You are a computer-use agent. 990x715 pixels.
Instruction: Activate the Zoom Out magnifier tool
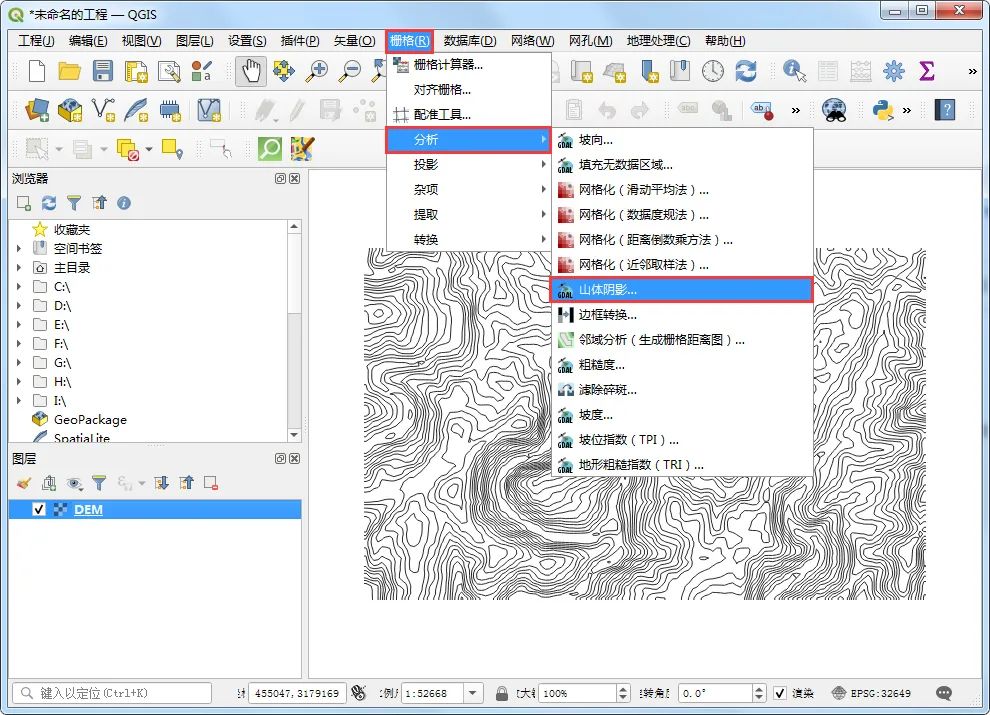click(x=349, y=71)
